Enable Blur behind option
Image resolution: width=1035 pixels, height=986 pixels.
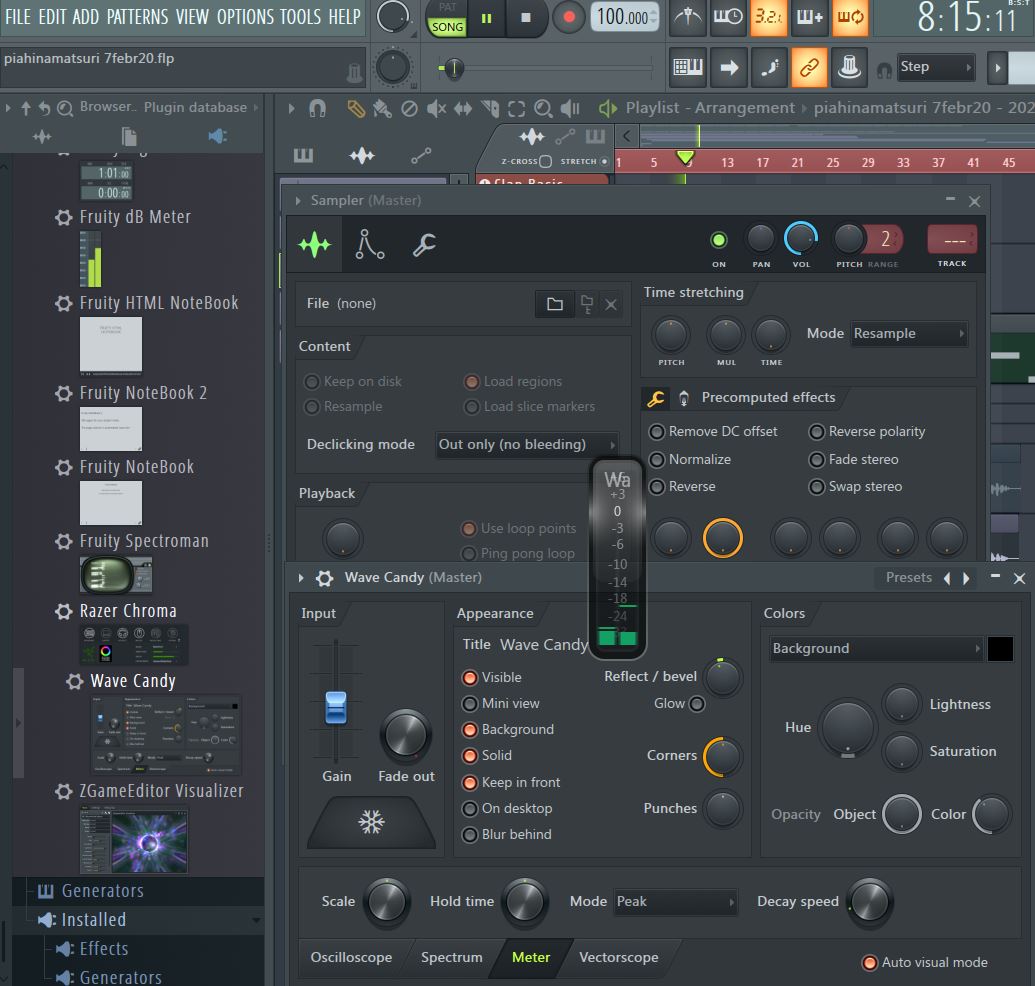tap(469, 835)
